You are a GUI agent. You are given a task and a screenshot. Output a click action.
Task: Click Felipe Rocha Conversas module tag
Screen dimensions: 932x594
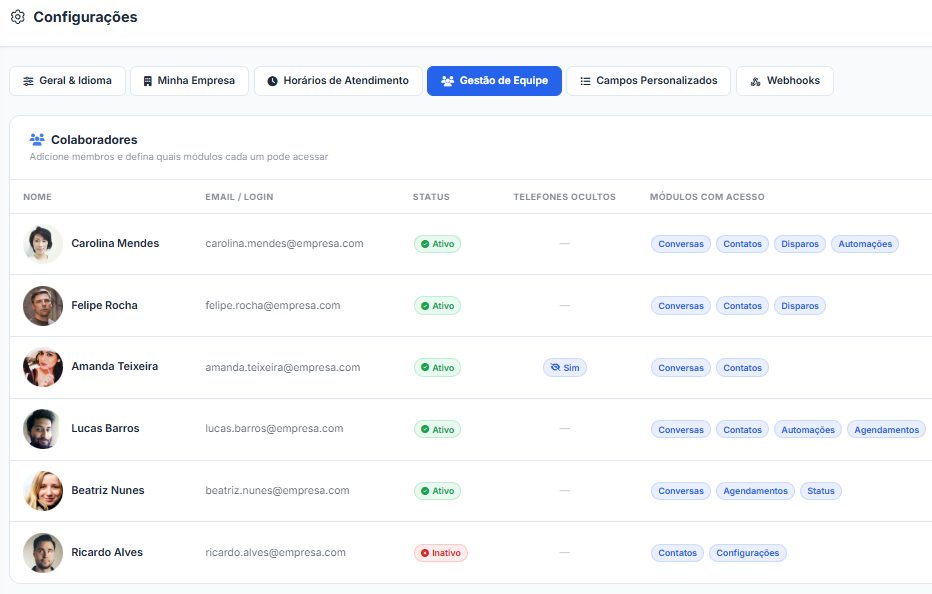click(681, 306)
